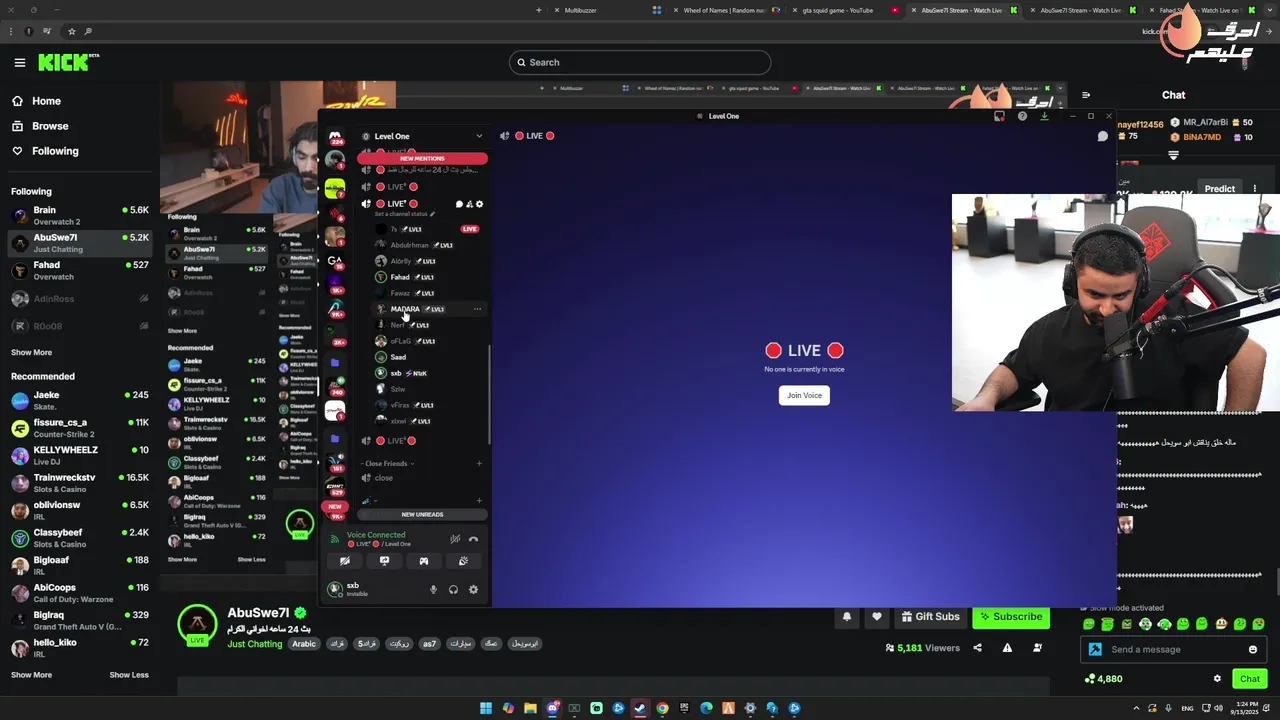The image size is (1280, 720).
Task: Mute the Discord microphone
Action: pos(433,590)
